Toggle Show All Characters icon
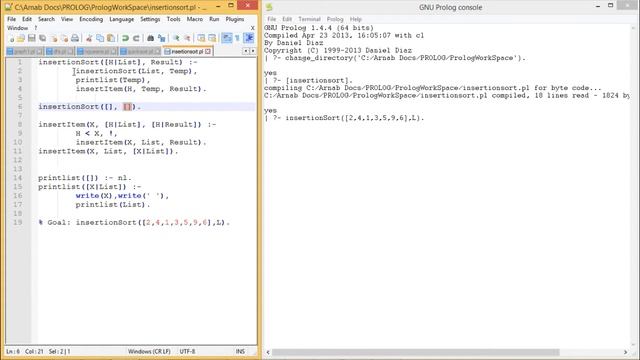Image resolution: width=640 pixels, height=360 pixels. [237, 38]
